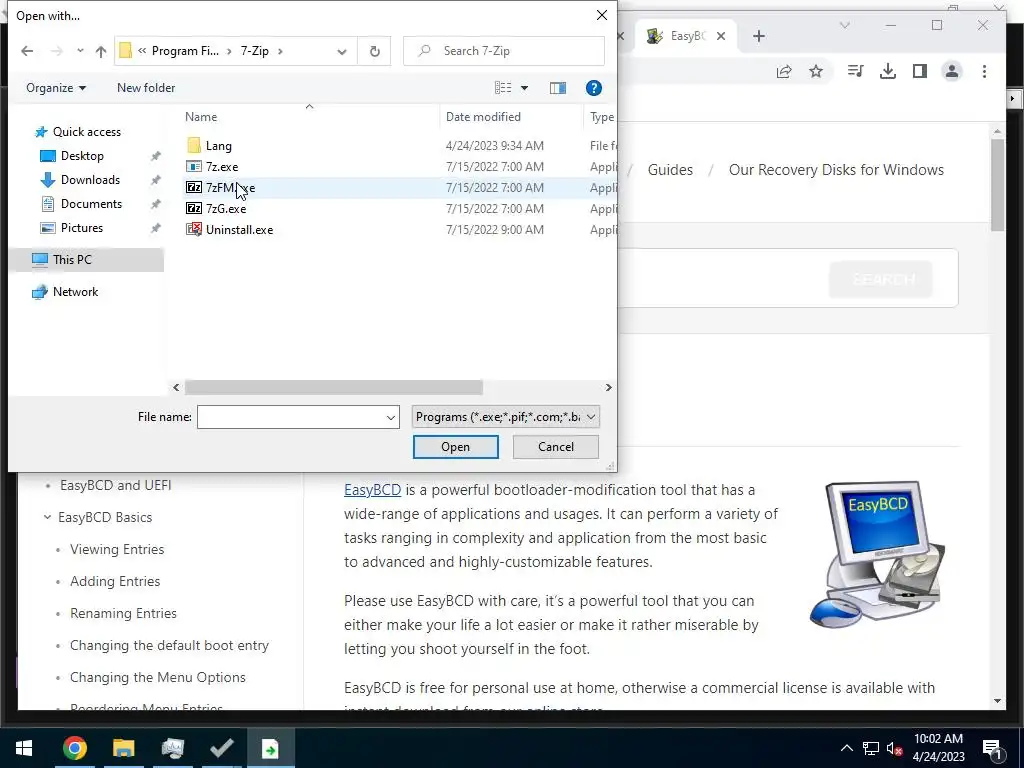Collapse the EasyBCD Basics section
Screen dimensions: 1024x768
click(47, 517)
